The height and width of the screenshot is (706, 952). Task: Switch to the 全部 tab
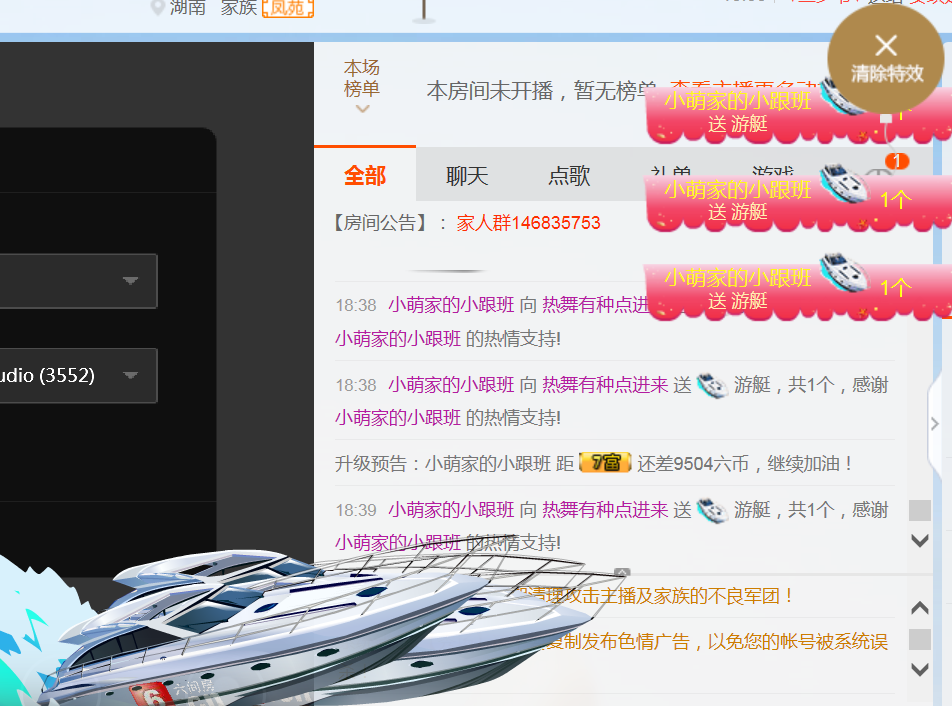pos(365,175)
